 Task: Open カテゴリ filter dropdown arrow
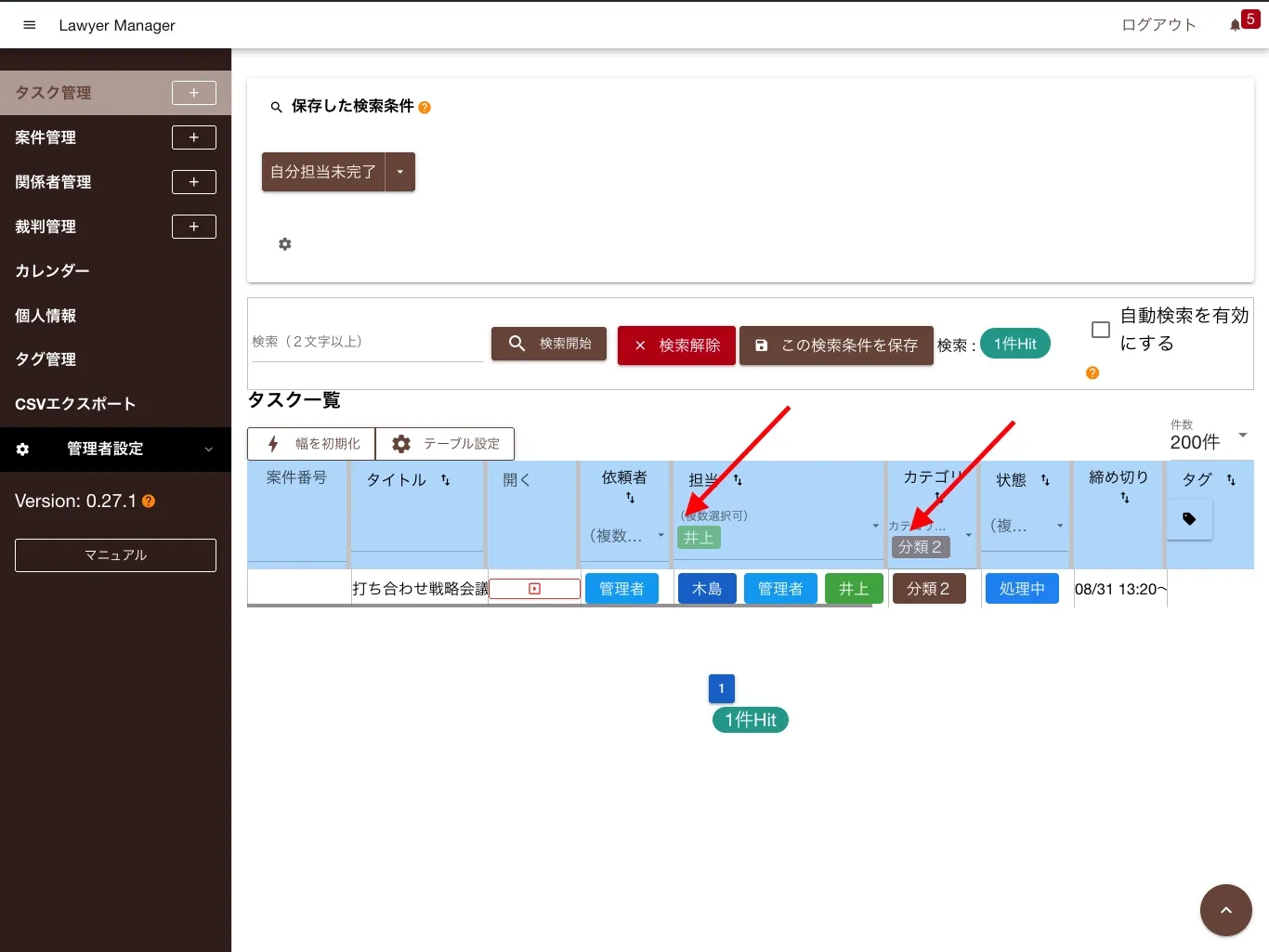[969, 535]
